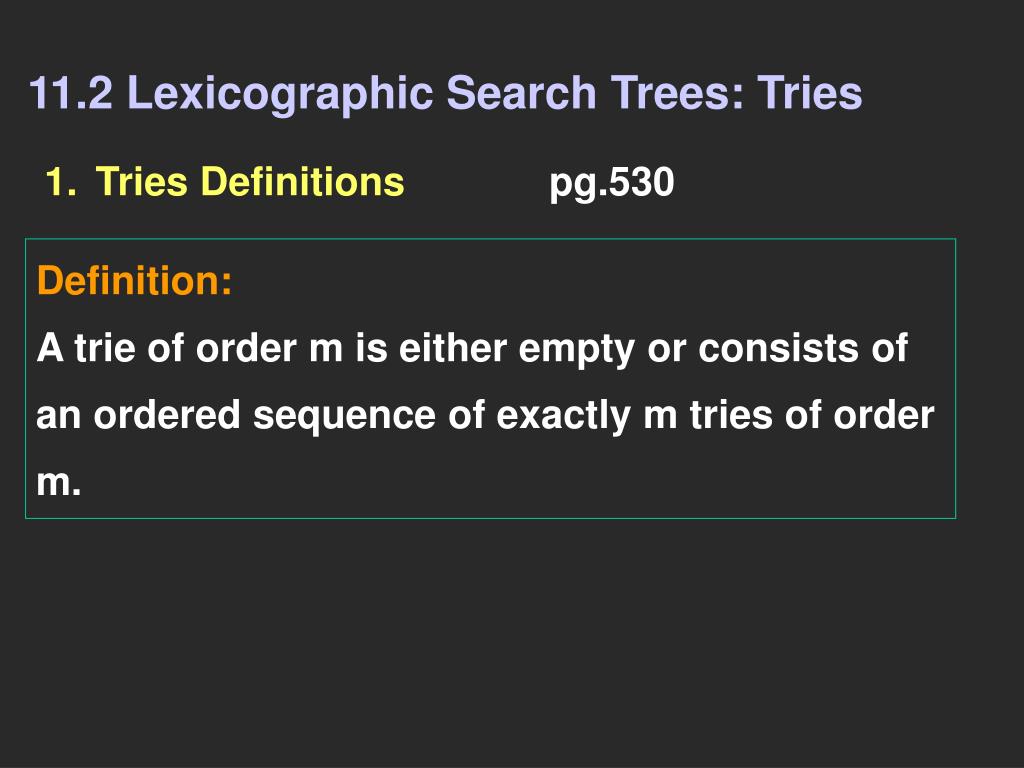Click the slide title "11.2 Lexicographic Search Trees: Tries"
This screenshot has width=1024, height=768.
coord(445,93)
